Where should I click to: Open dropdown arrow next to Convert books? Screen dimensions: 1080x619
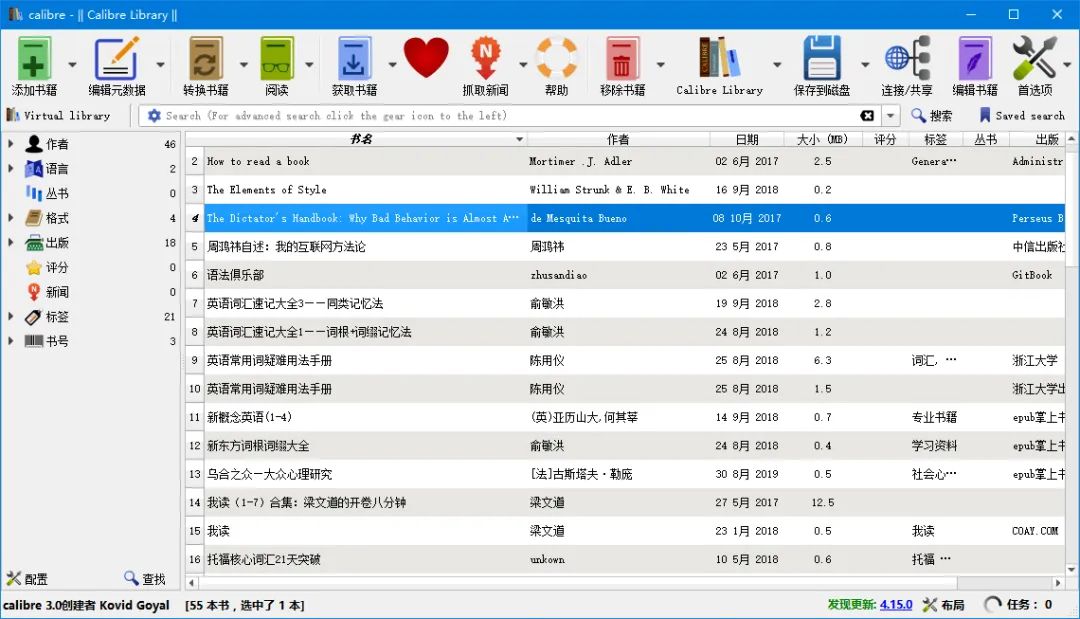coord(244,65)
